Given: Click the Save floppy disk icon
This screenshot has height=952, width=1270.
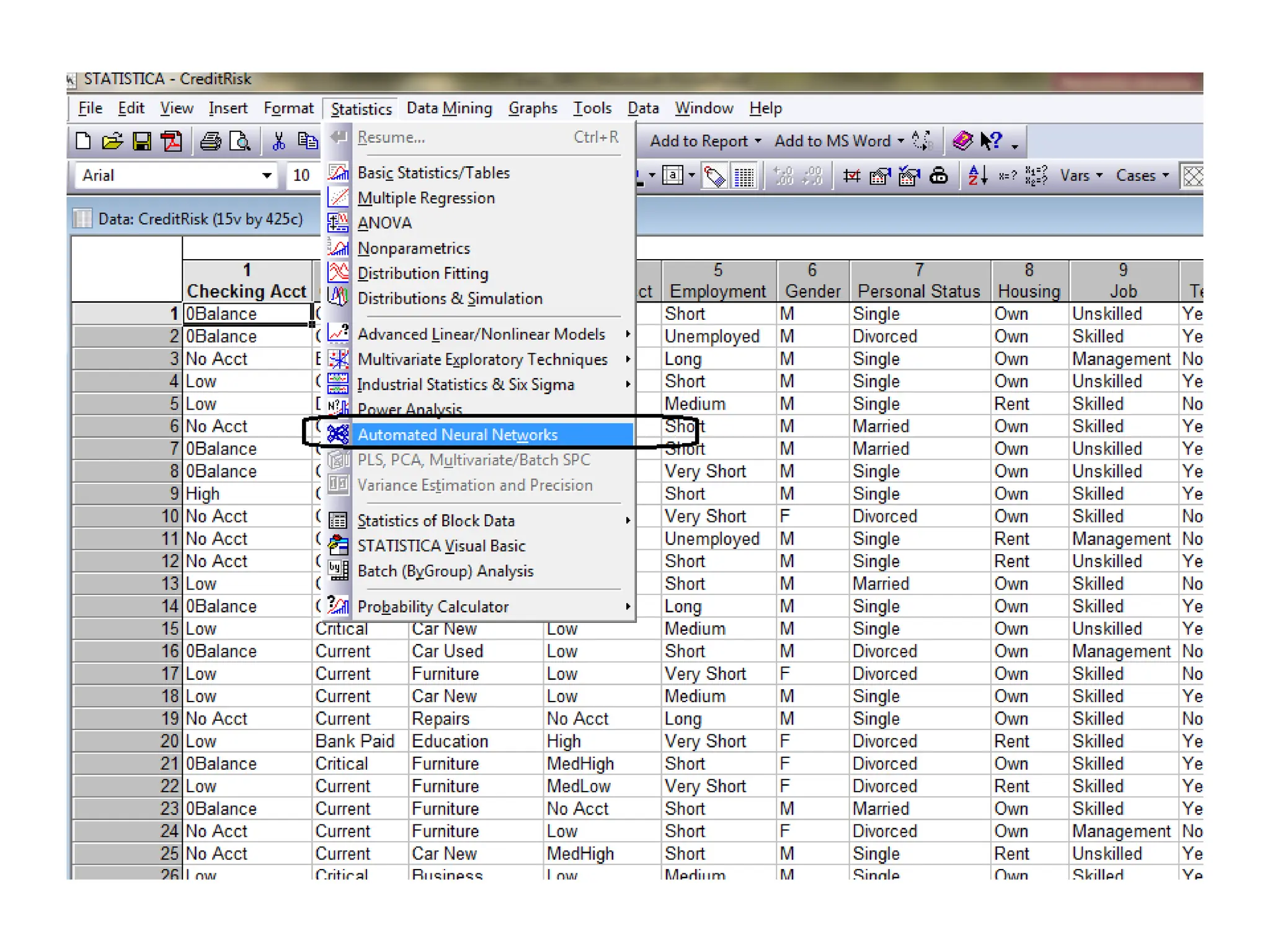Looking at the screenshot, I should (142, 142).
